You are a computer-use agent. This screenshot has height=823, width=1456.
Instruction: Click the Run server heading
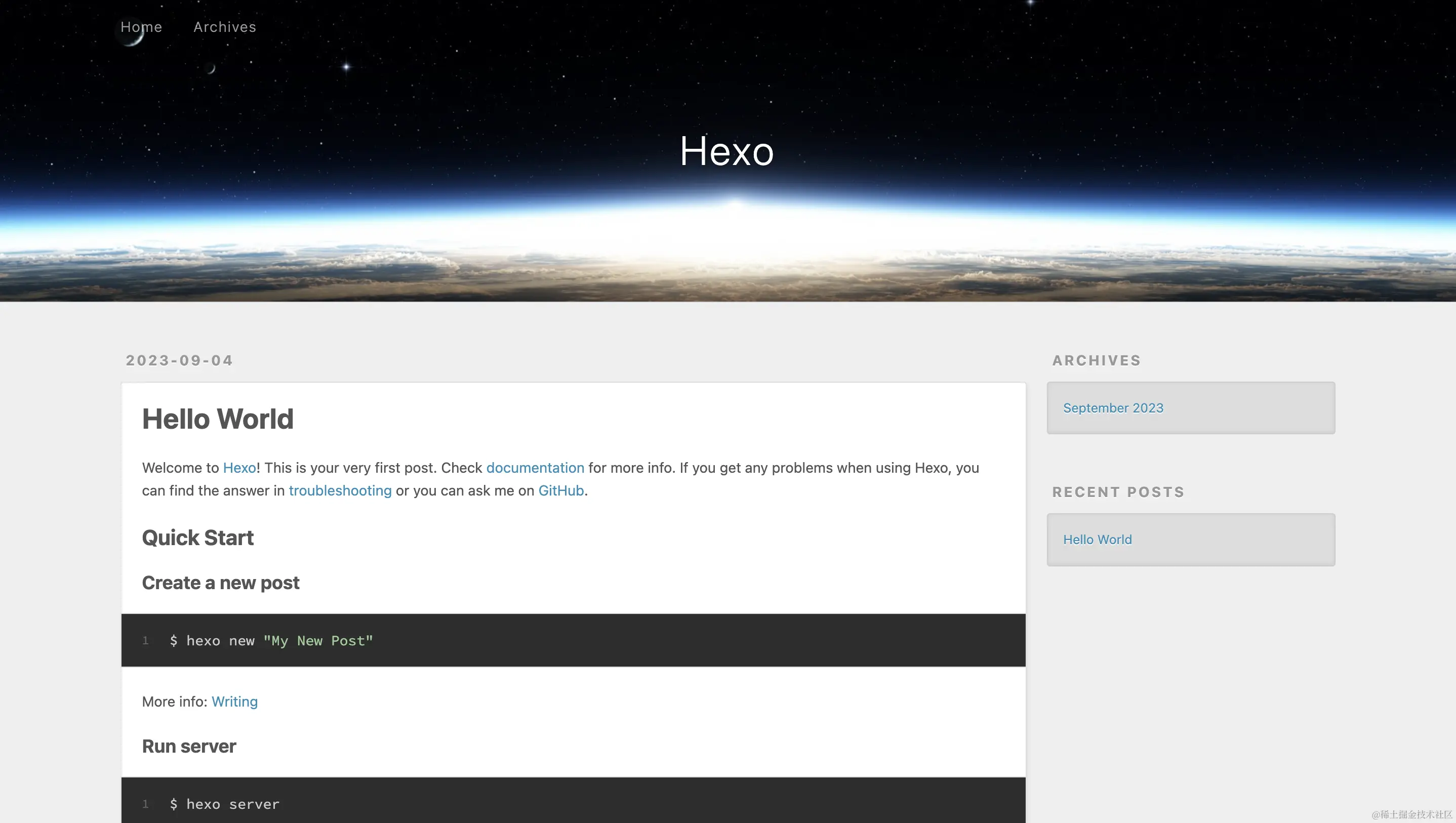[x=189, y=746]
